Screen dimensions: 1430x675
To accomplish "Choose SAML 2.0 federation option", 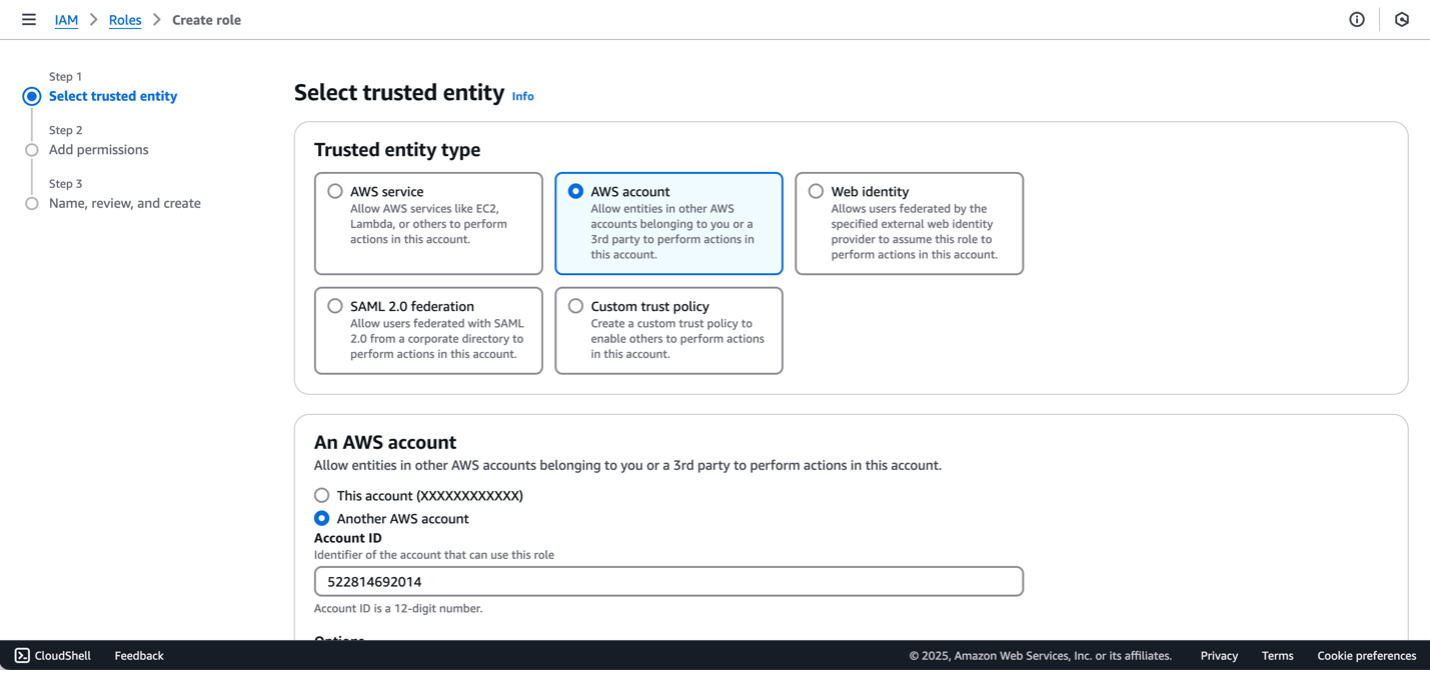I will pyautogui.click(x=335, y=306).
